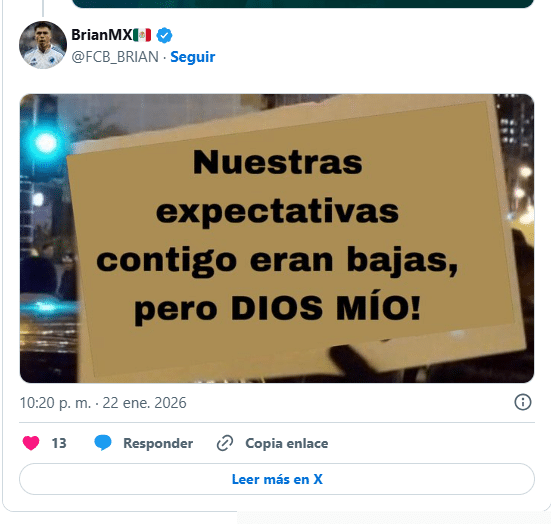The height and width of the screenshot is (524, 551).
Task: Open the GIF with the cardboard sign
Action: 277,238
